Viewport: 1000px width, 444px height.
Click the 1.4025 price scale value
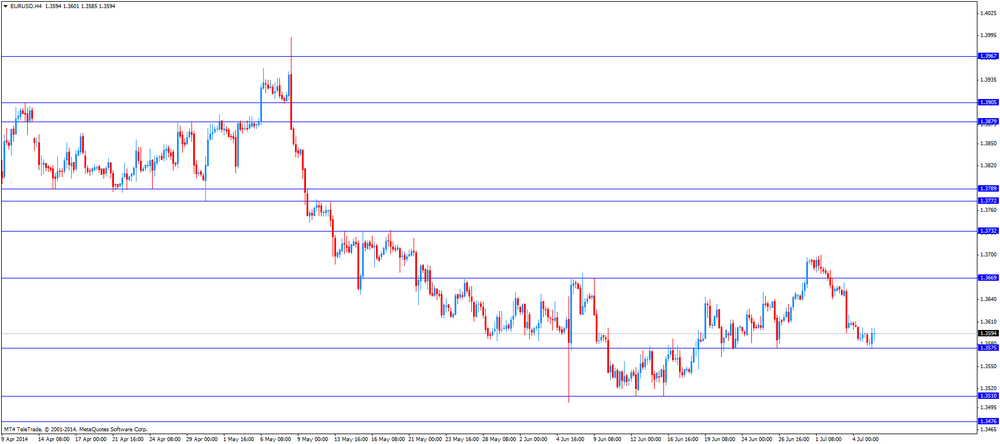(x=988, y=13)
